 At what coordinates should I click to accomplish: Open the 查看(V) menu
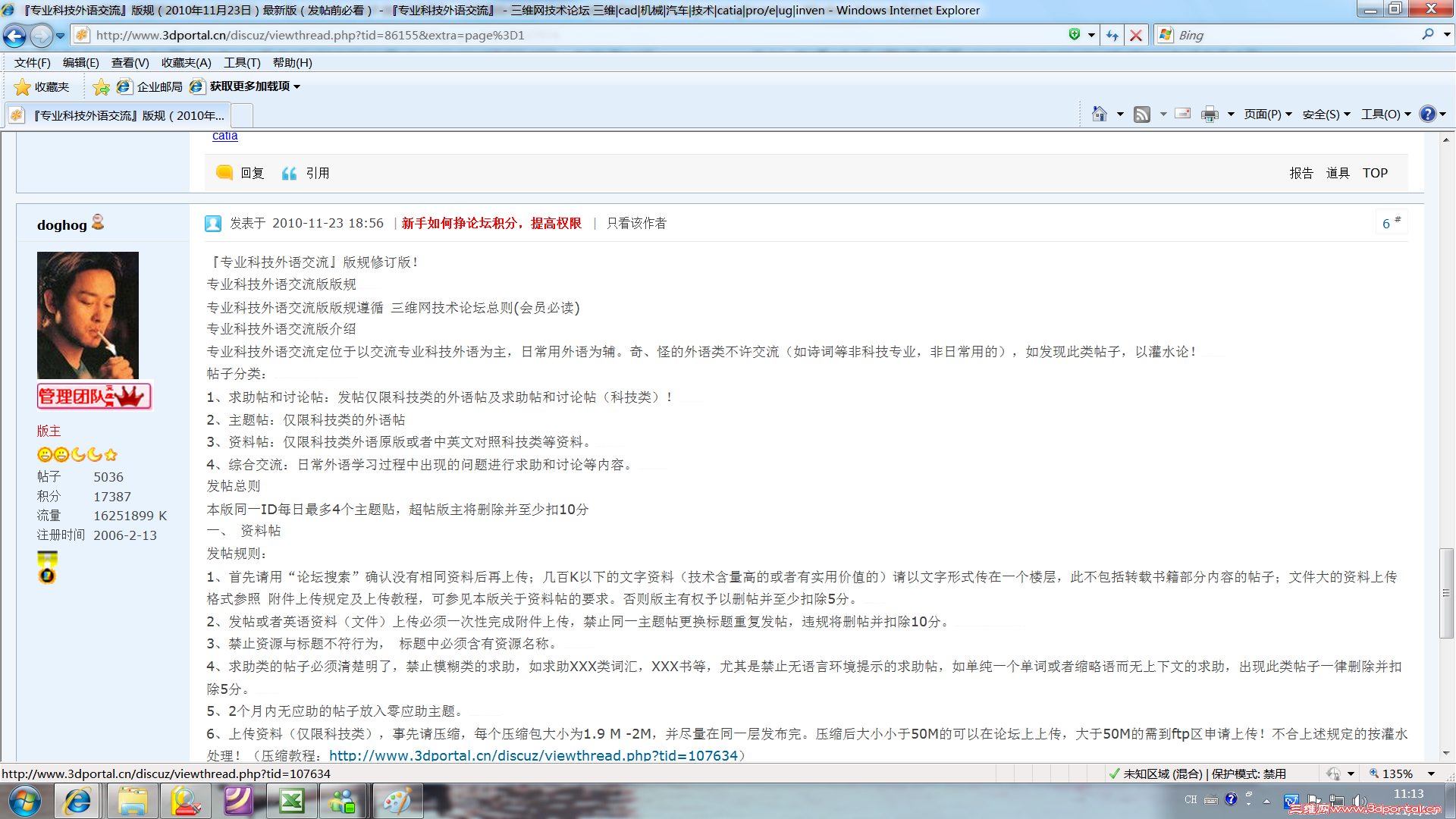(x=130, y=62)
